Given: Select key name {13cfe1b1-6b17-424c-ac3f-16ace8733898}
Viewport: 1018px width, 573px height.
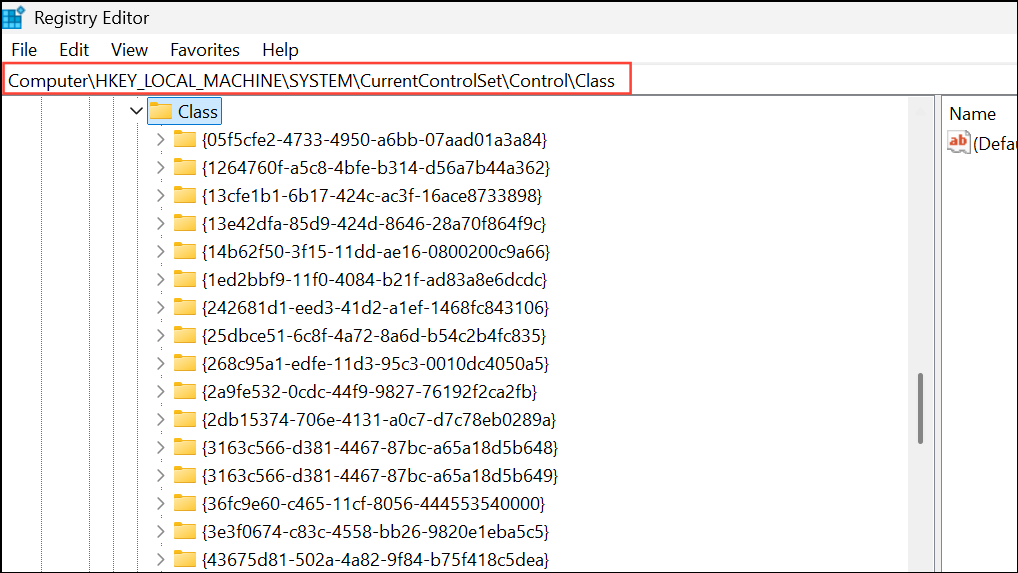Looking at the screenshot, I should (372, 195).
